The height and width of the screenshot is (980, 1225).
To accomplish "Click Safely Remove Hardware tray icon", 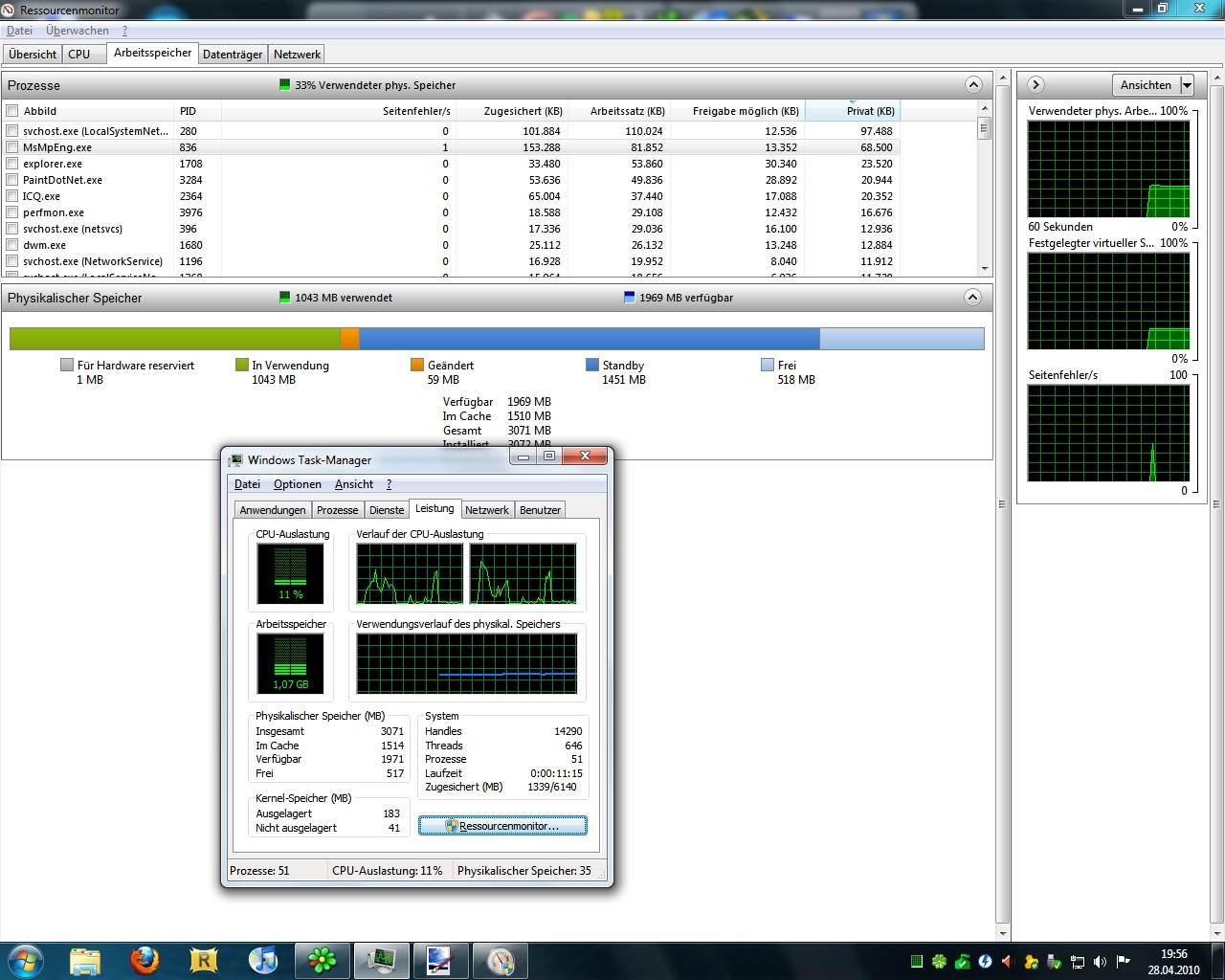I will (1054, 962).
